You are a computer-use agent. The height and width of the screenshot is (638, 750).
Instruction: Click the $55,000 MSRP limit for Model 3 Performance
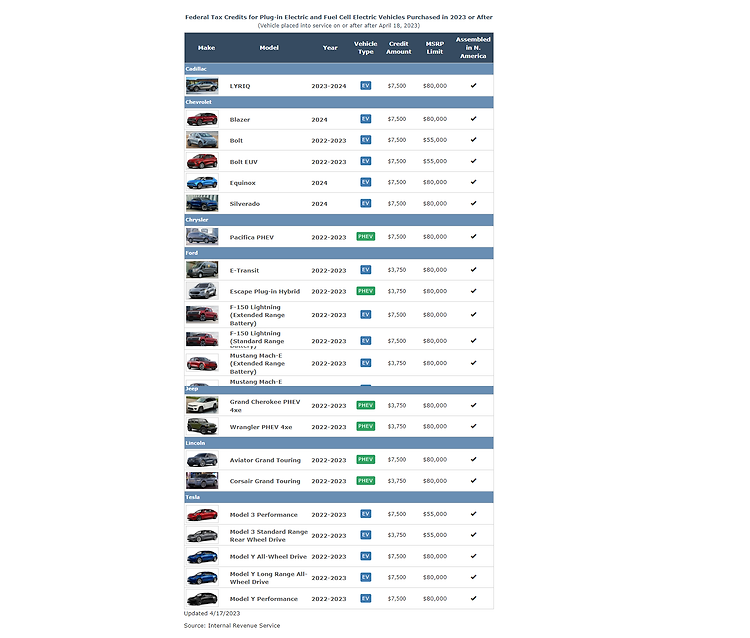(x=435, y=514)
